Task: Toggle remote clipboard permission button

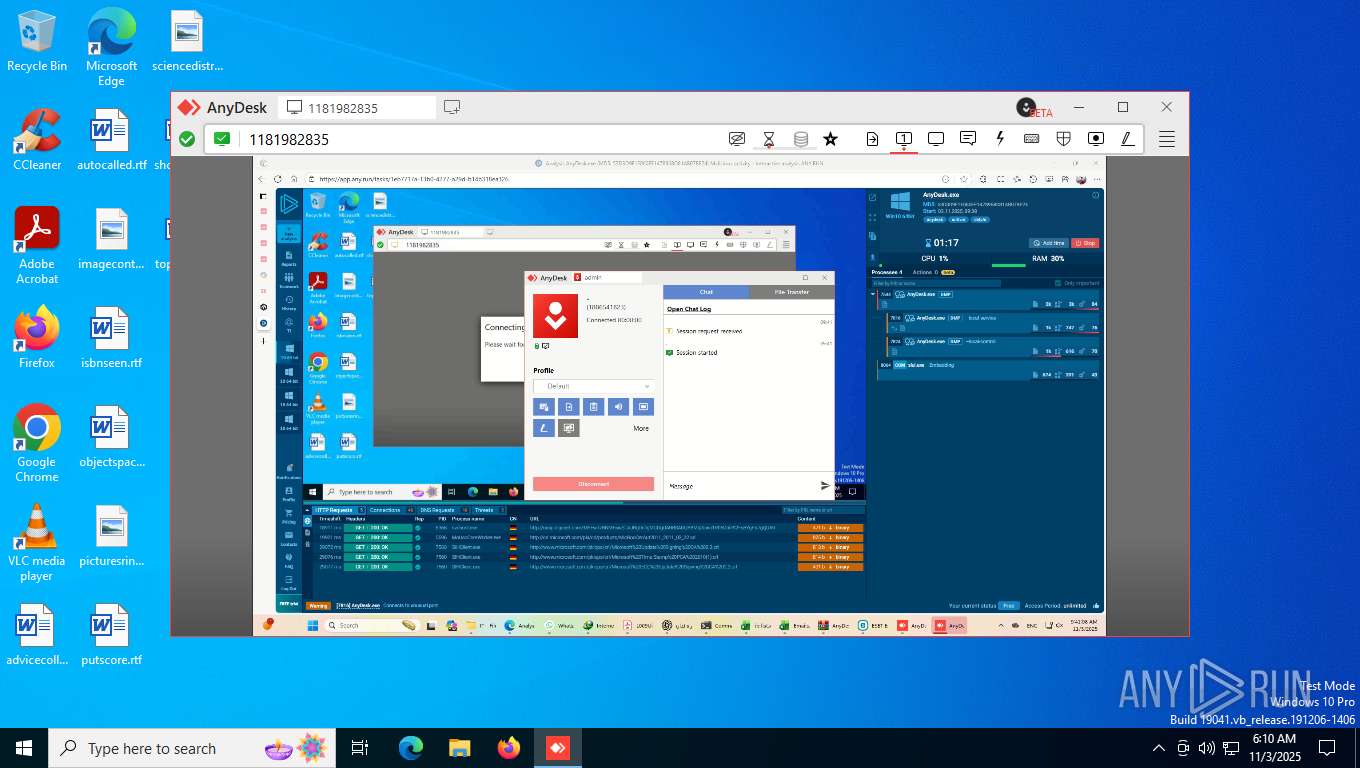Action: click(x=594, y=406)
